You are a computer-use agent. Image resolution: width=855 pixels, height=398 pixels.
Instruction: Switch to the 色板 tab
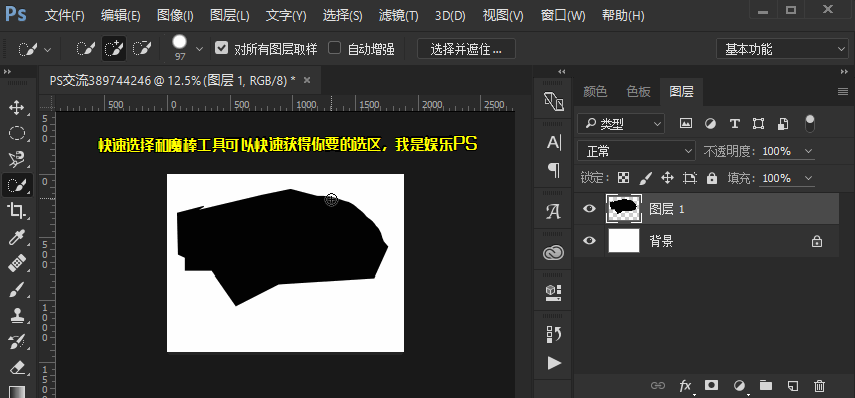point(639,92)
